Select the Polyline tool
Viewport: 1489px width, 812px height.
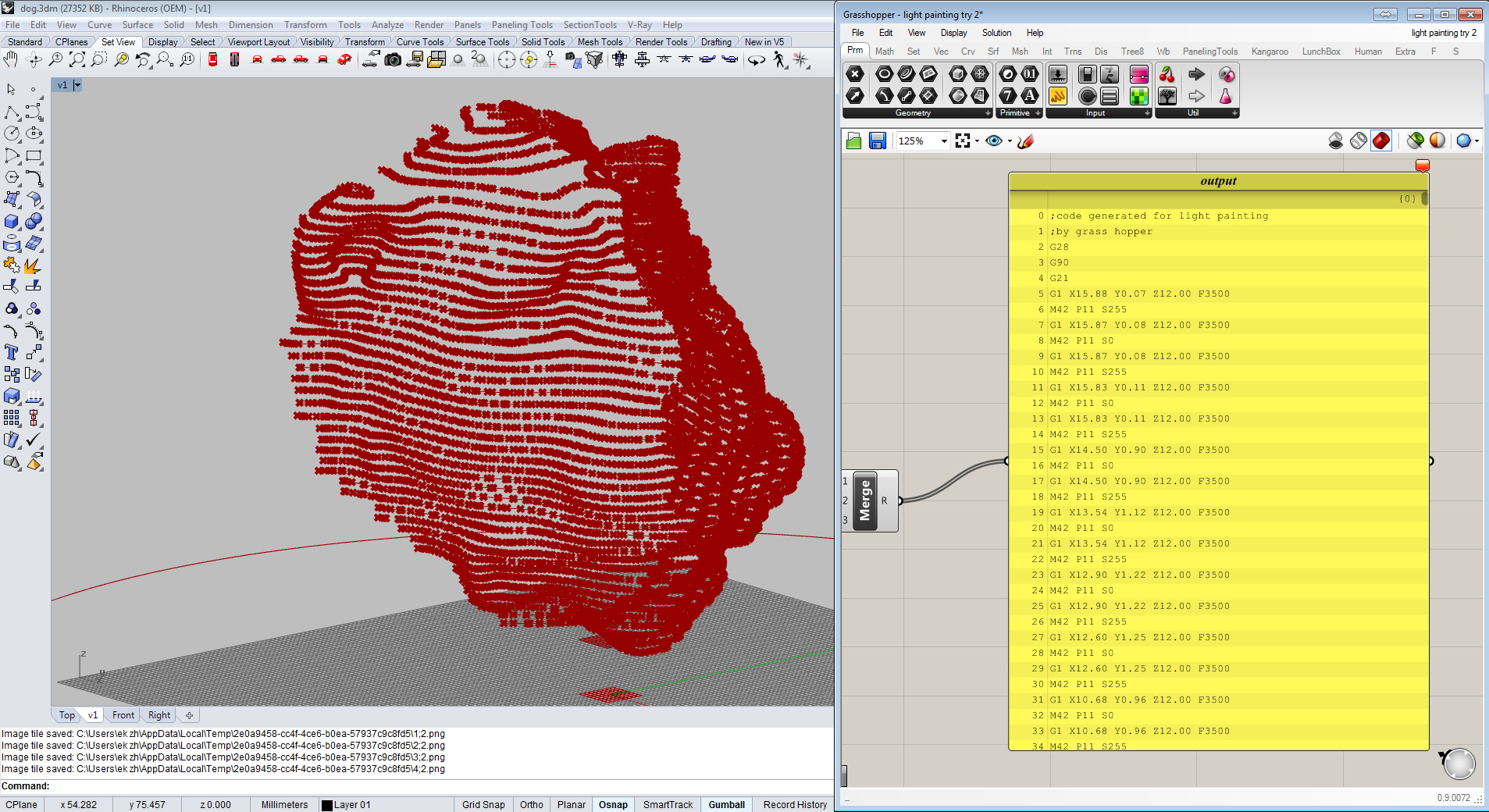[11, 112]
